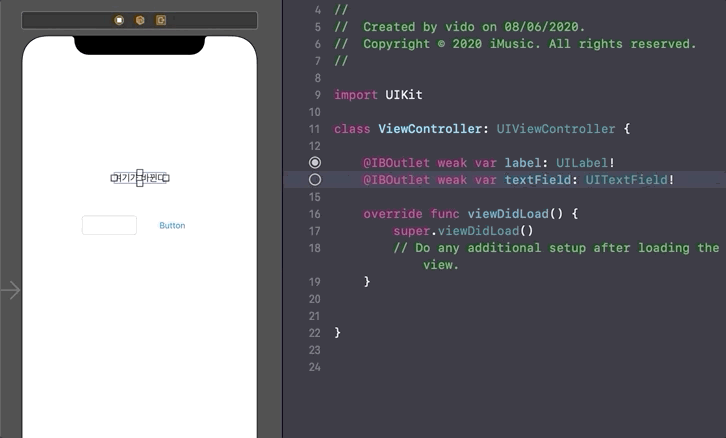Click the First Responder icon in scene dock
Screen dimensions: 726x438
click(140, 20)
